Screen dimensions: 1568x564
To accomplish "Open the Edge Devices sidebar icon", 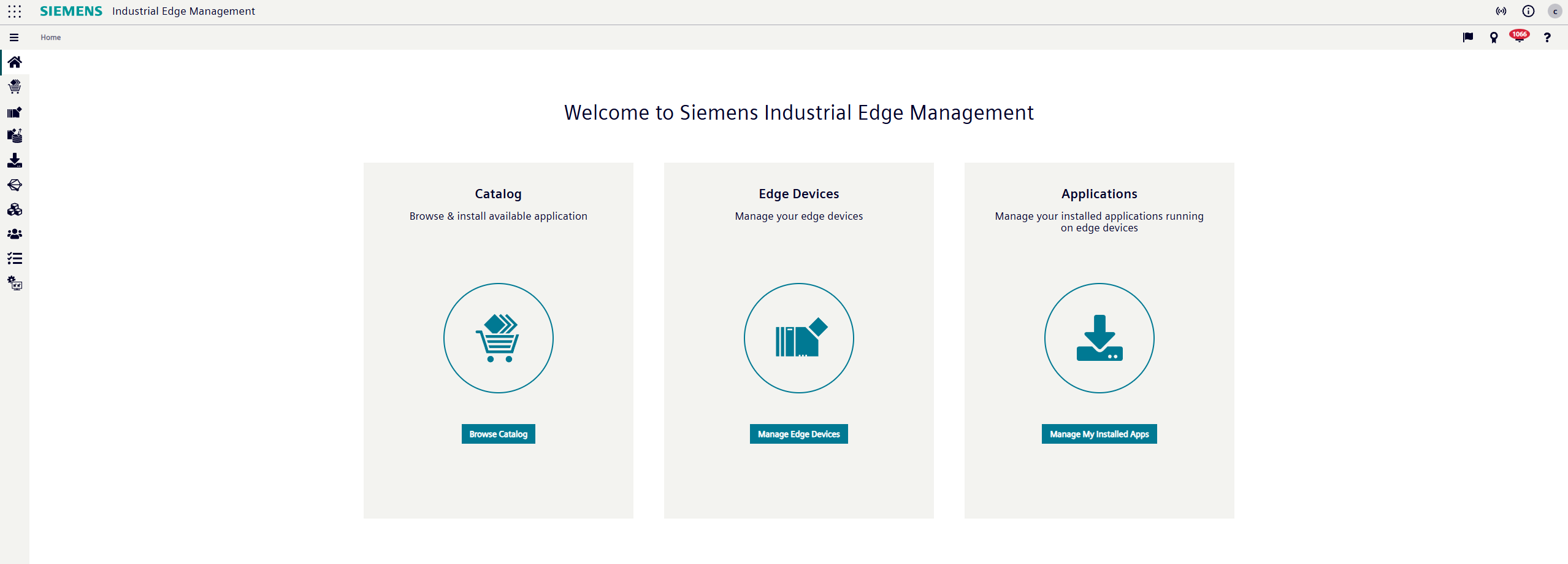I will (15, 112).
